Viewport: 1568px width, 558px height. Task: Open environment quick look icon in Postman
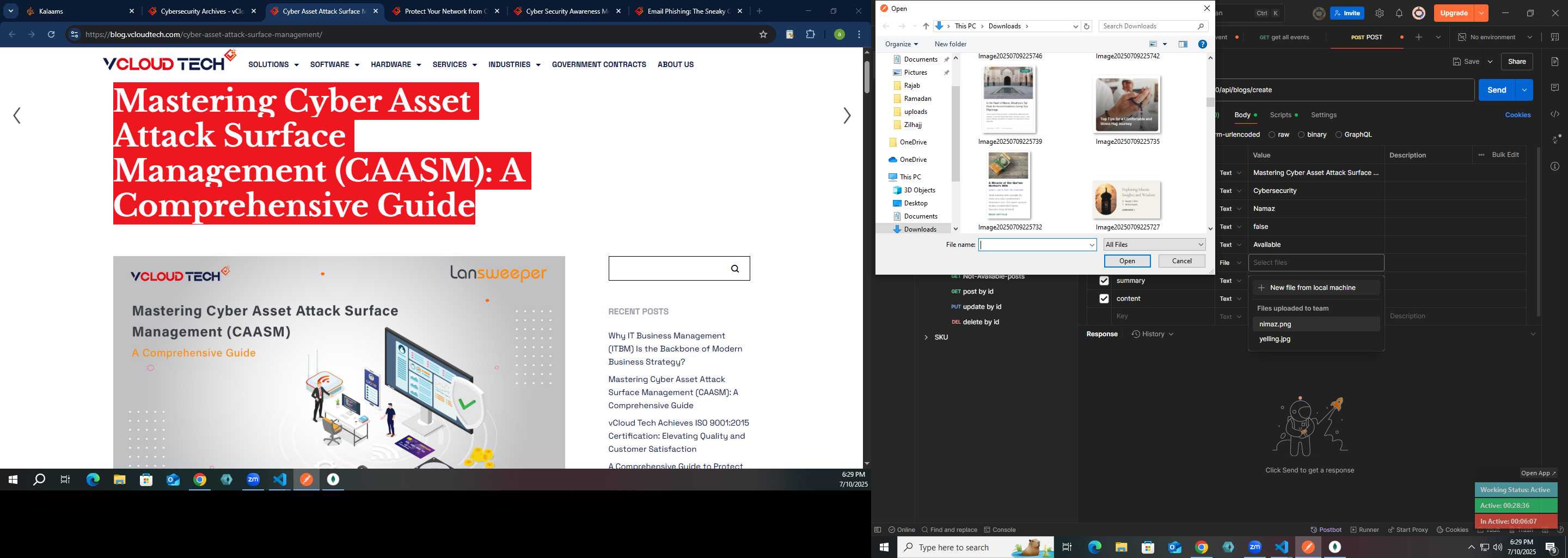point(1554,37)
